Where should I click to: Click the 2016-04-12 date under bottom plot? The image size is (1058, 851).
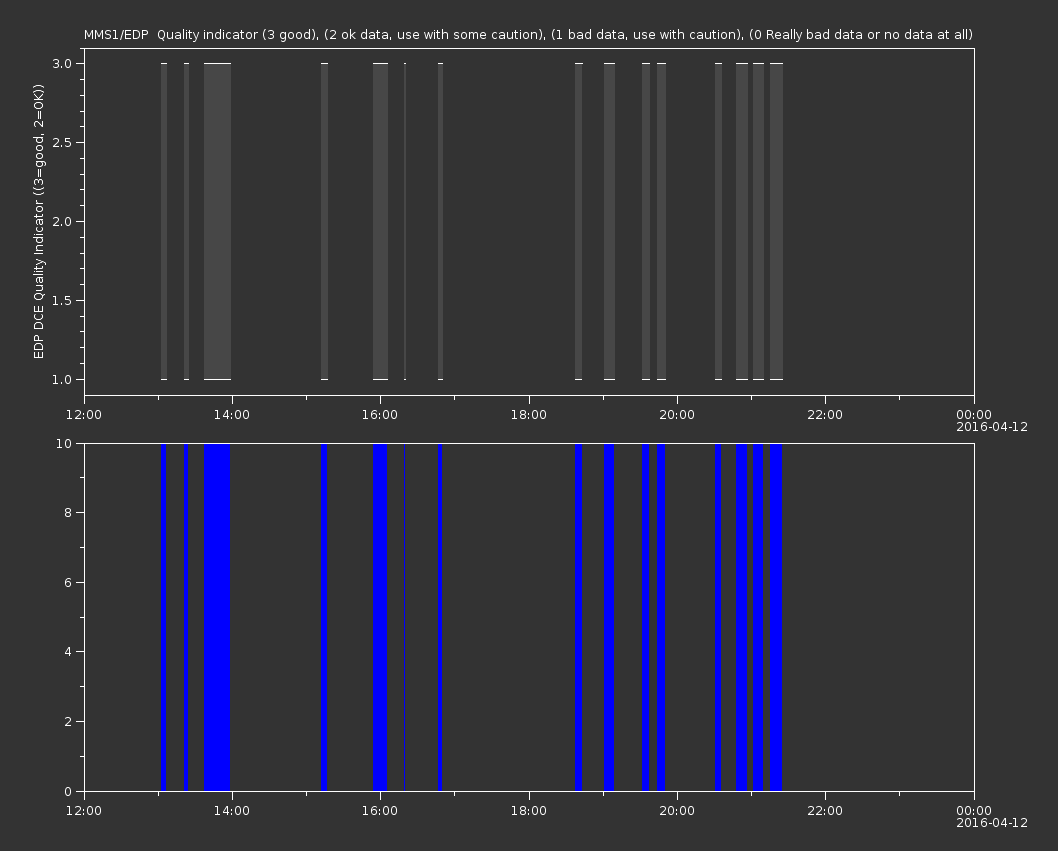(x=992, y=823)
